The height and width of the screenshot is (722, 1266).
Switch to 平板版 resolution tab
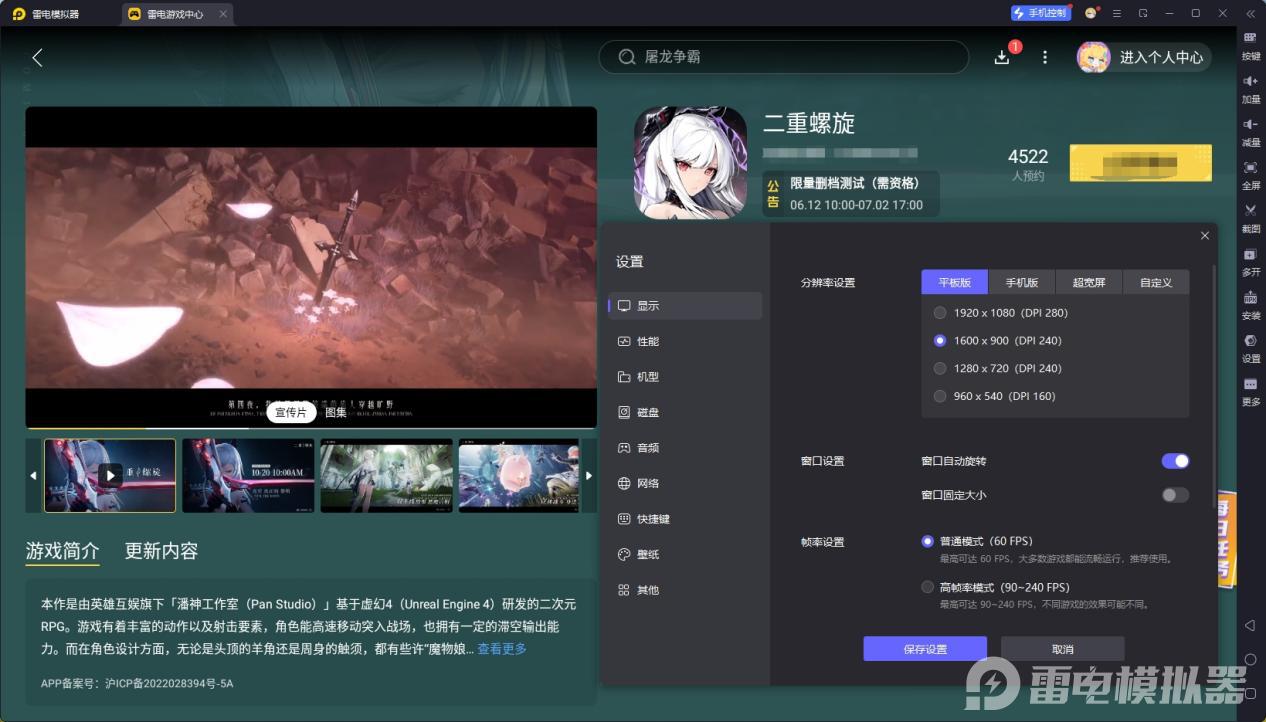(954, 282)
